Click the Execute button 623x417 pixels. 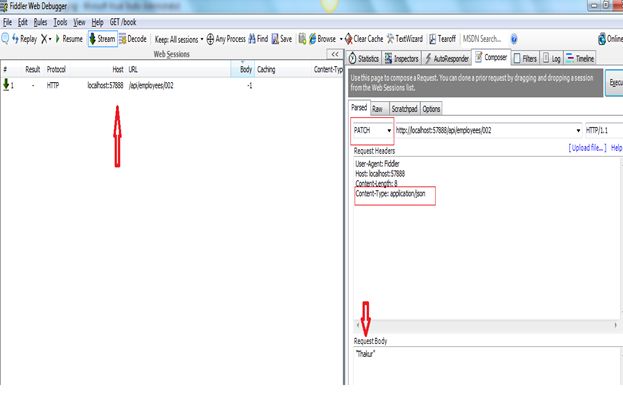click(x=614, y=82)
